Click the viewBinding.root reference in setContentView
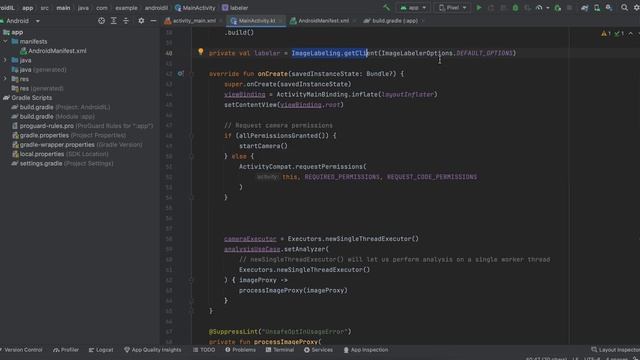Viewport: 640px width, 360px height. [310, 104]
